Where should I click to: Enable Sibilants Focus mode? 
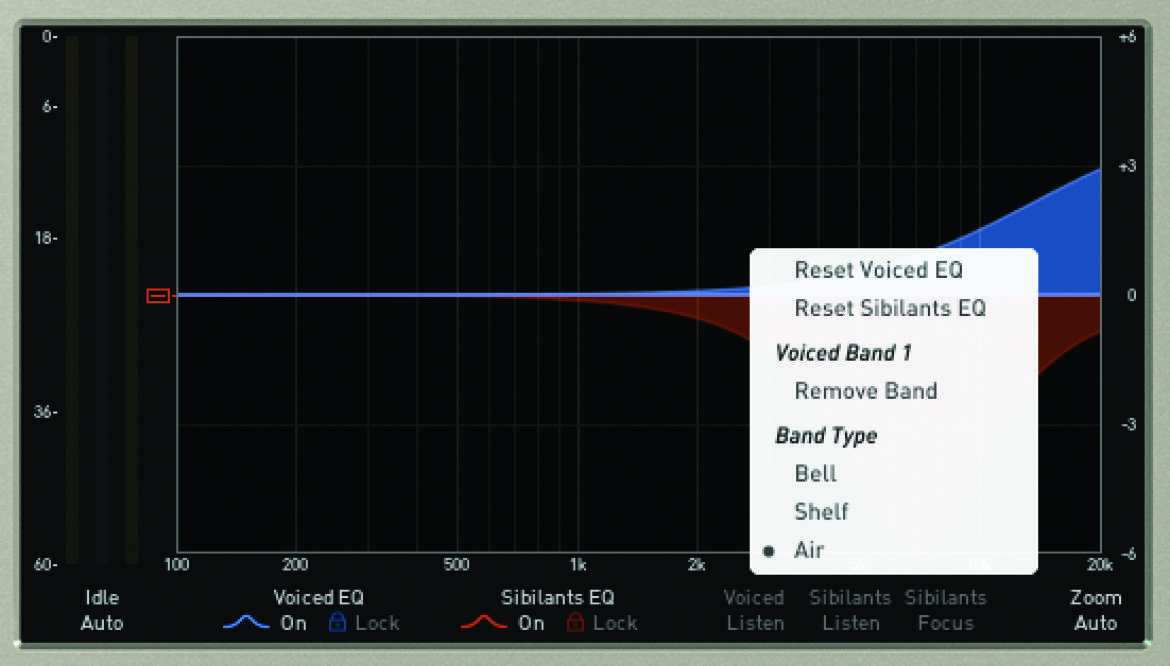[946, 610]
